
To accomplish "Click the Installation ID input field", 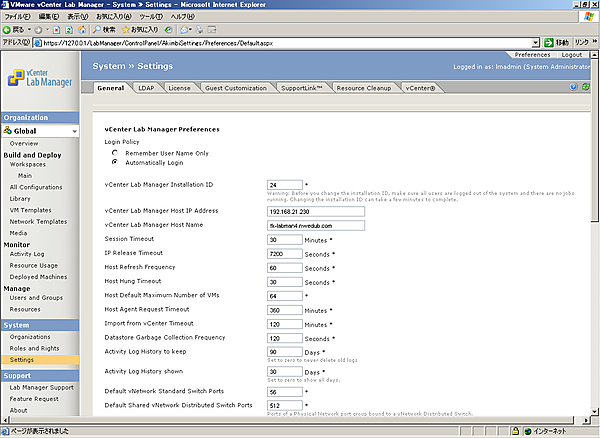I will click(x=285, y=185).
